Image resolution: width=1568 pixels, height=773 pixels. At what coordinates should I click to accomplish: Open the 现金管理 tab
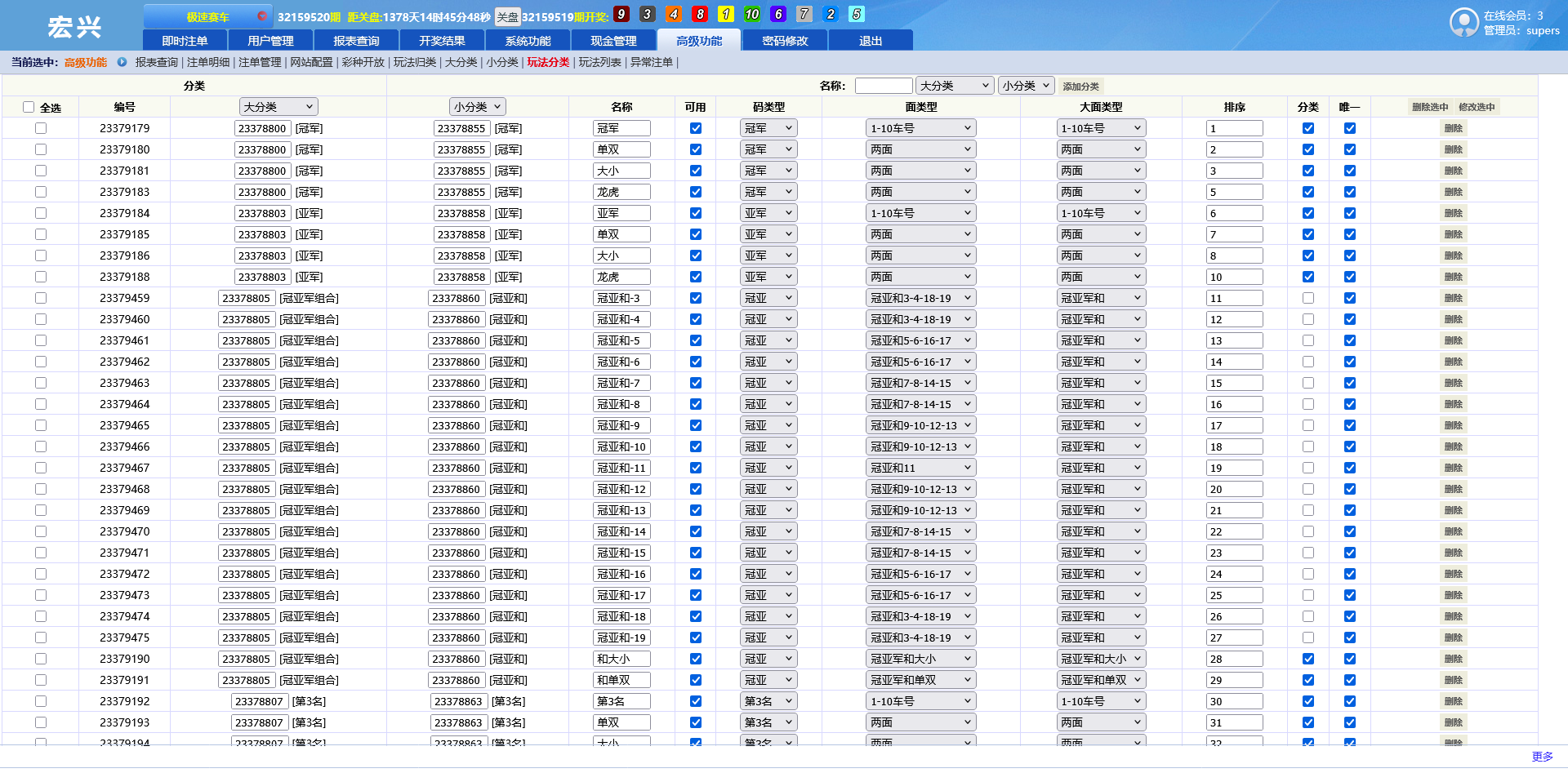tap(613, 41)
